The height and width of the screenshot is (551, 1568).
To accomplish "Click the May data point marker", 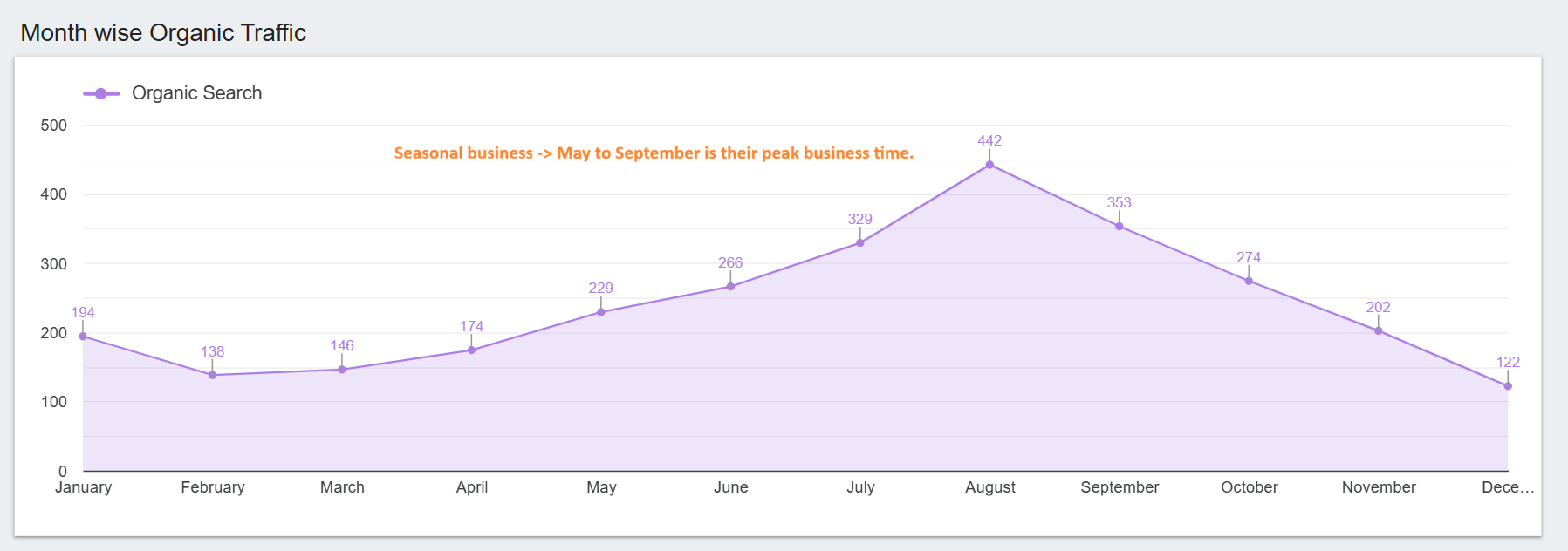I will point(601,312).
